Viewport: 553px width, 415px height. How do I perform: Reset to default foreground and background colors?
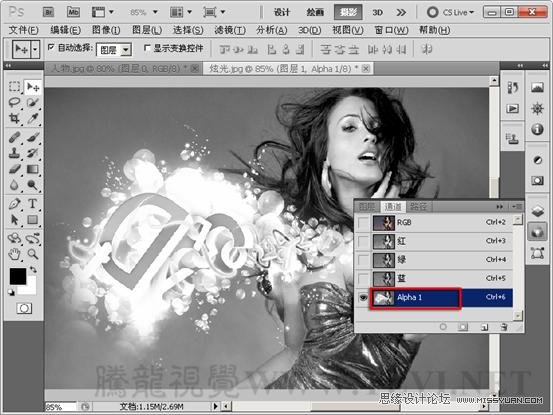coord(11,292)
